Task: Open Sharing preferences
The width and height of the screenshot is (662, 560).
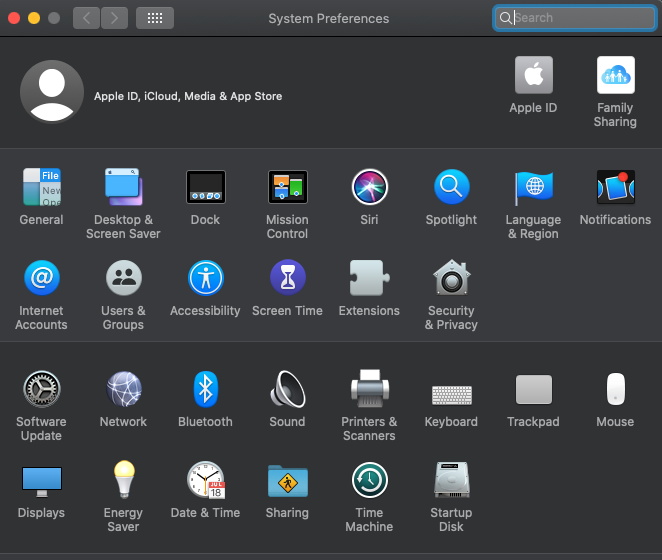Action: (x=288, y=481)
